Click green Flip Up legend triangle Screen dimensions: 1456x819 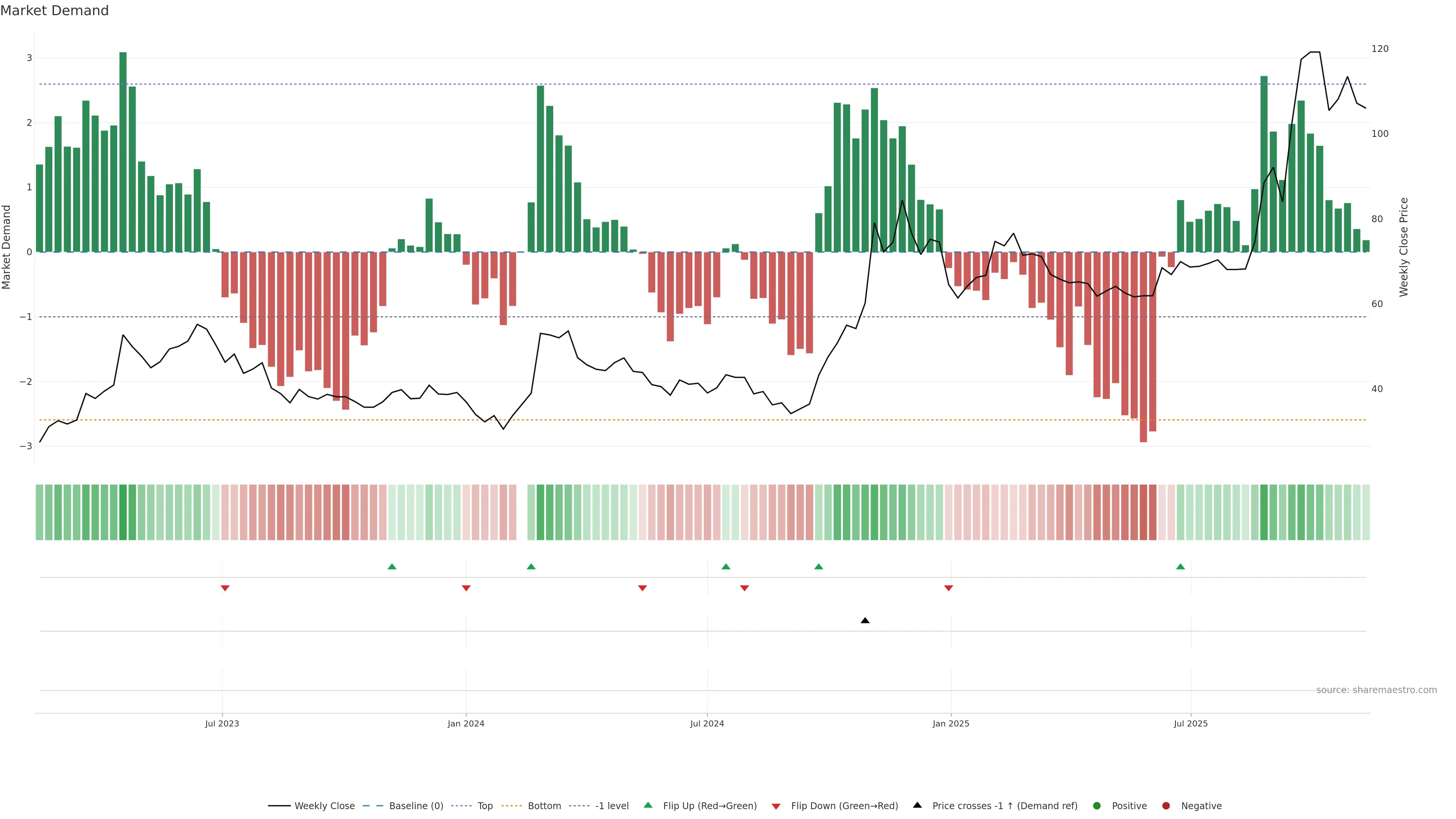648,805
